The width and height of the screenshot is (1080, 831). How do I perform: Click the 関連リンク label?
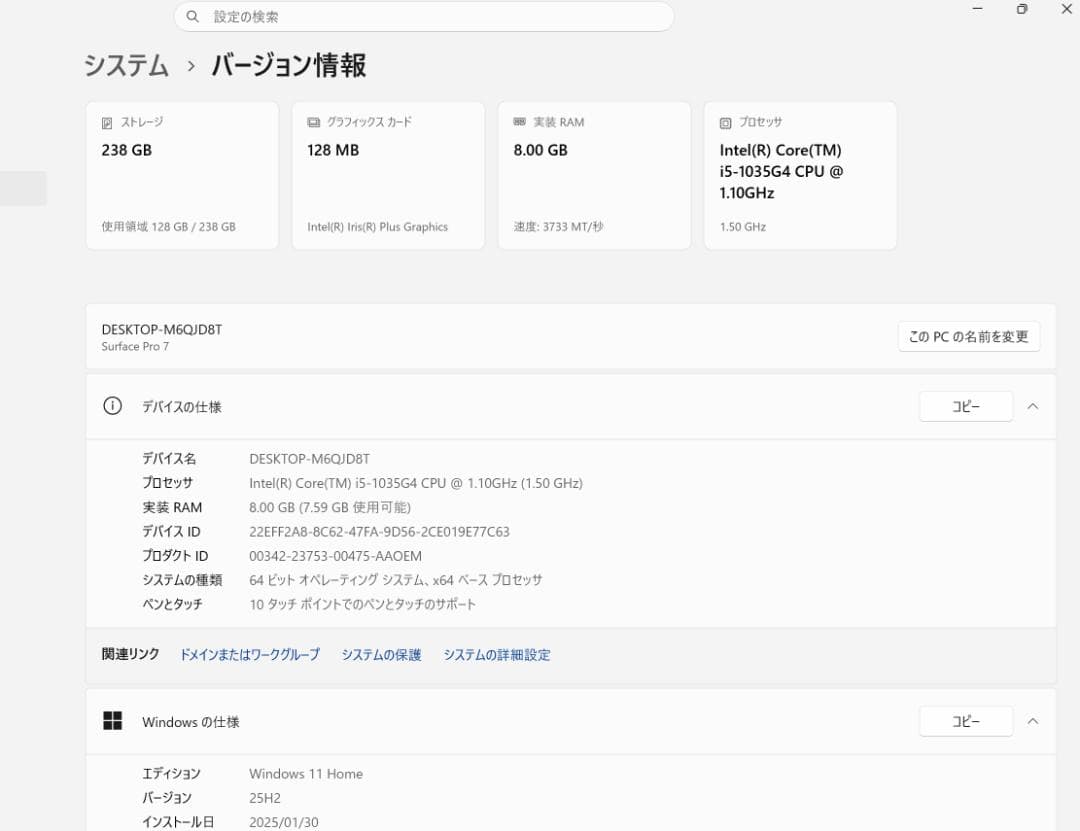(x=130, y=654)
